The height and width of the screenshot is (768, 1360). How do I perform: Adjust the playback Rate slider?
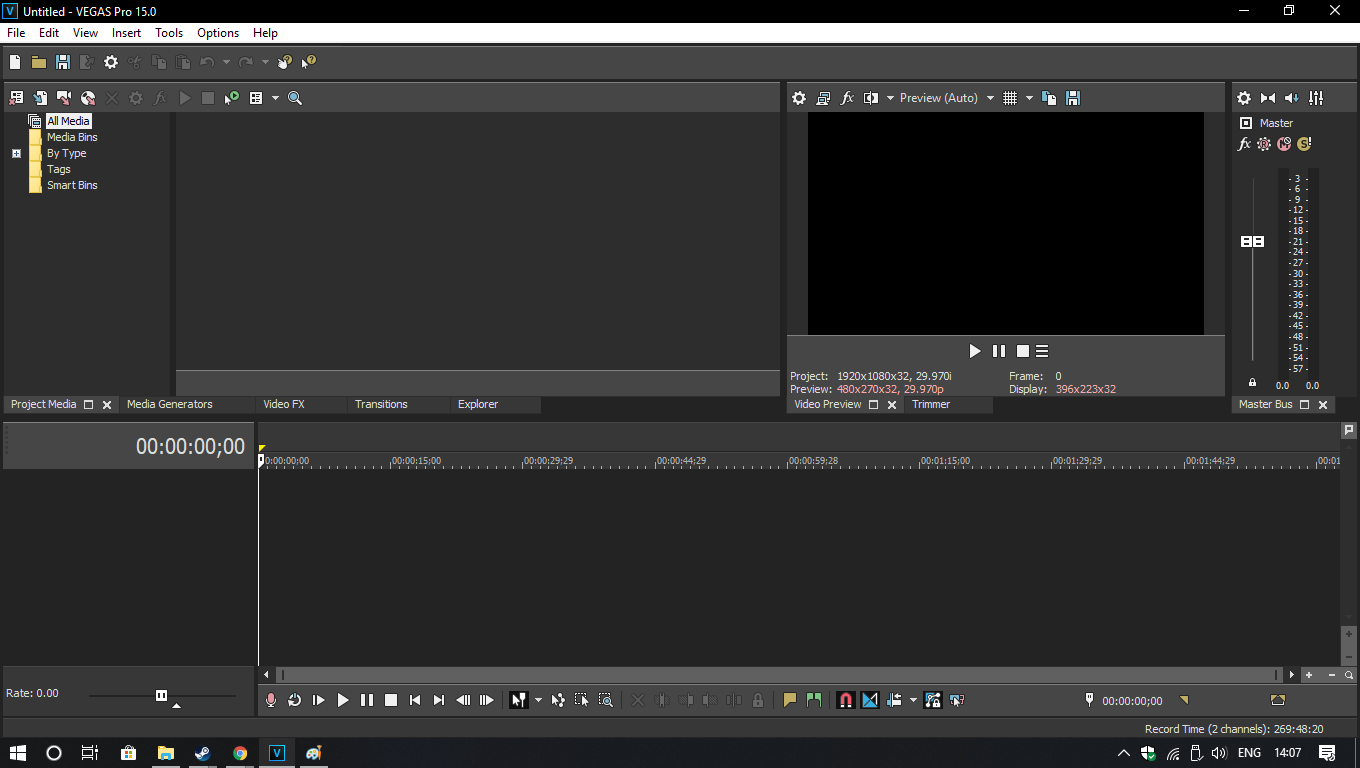[x=161, y=693]
